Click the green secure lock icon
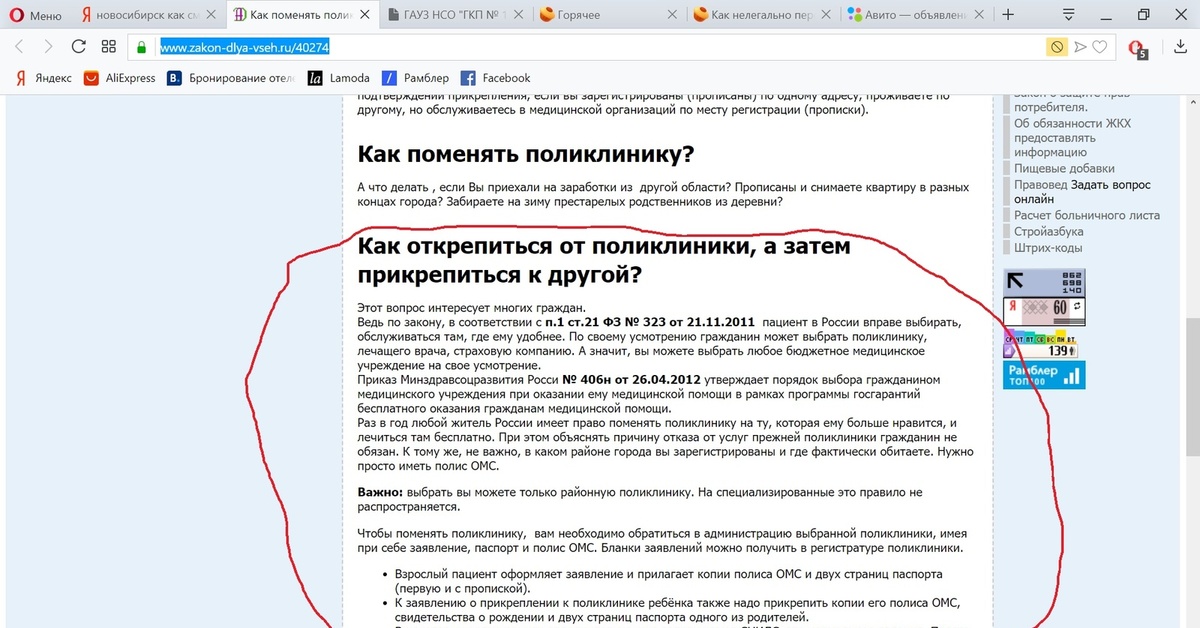Image resolution: width=1200 pixels, height=628 pixels. tap(142, 47)
